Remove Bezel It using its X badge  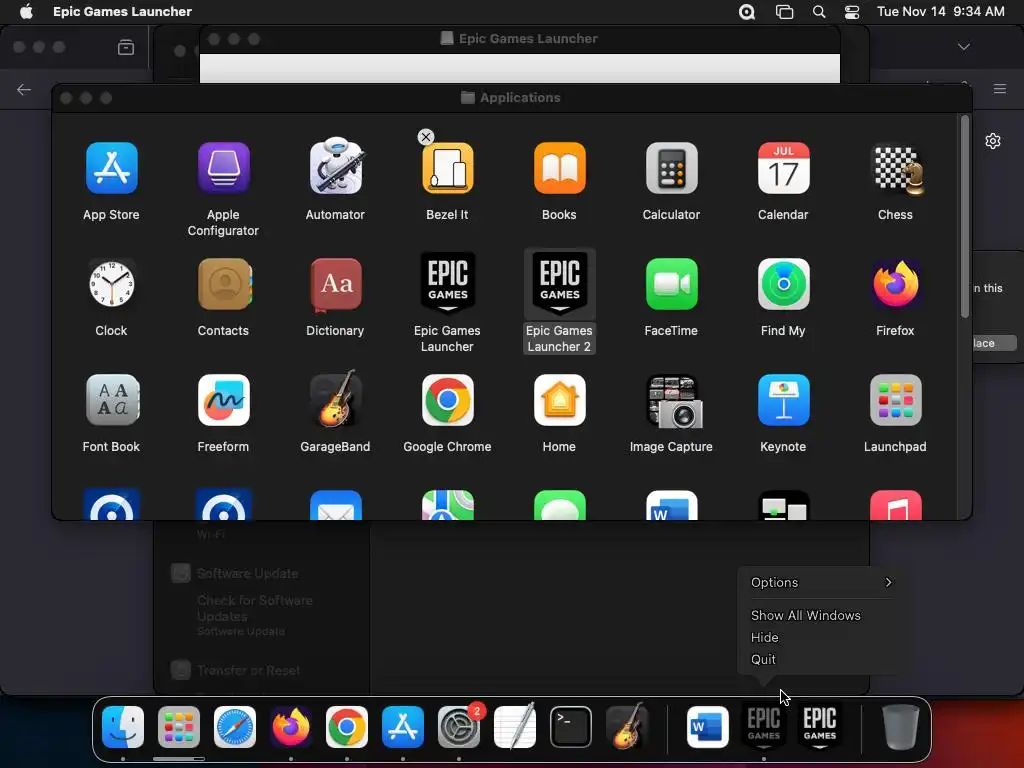426,137
